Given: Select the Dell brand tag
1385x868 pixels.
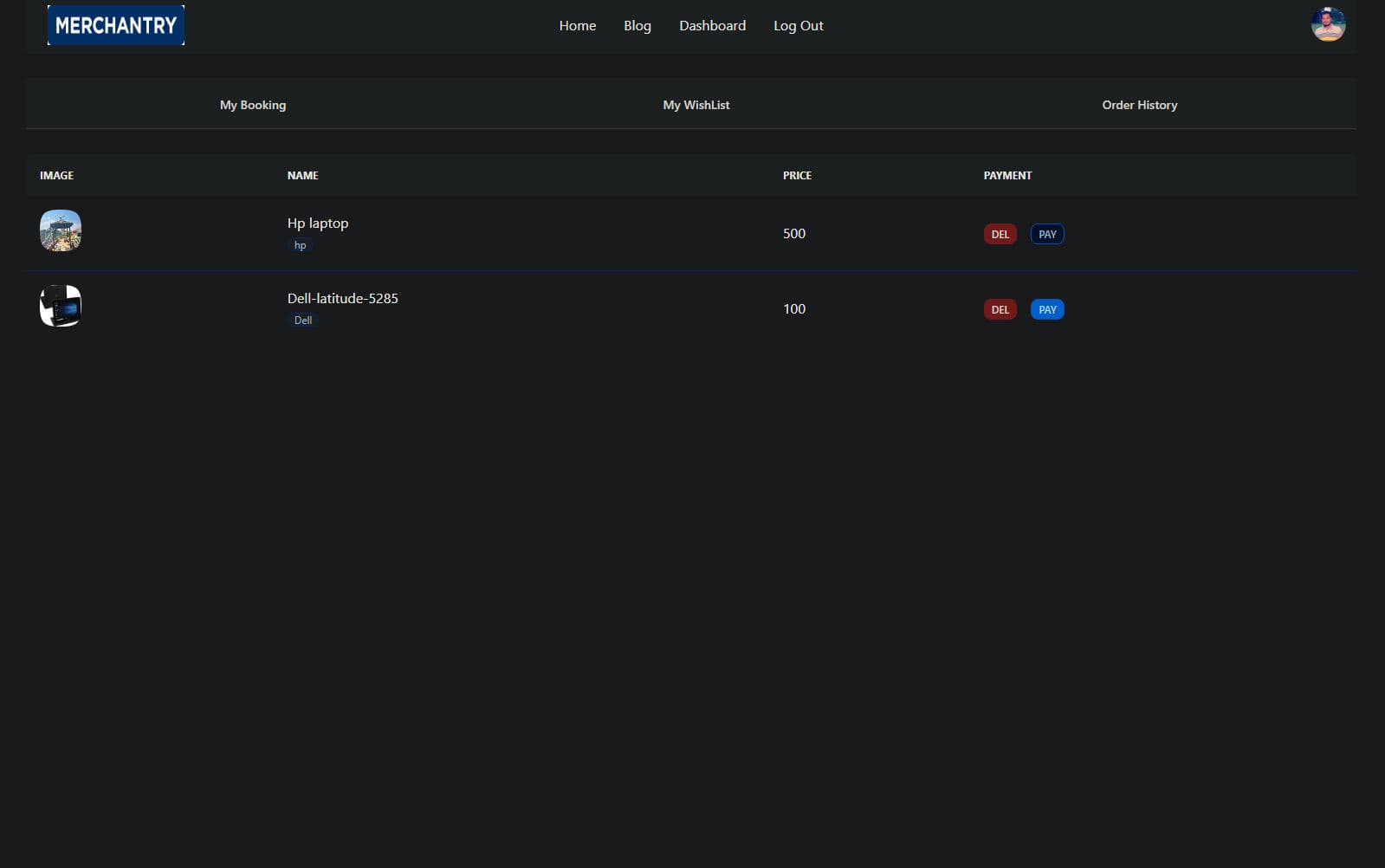Looking at the screenshot, I should 302,321.
